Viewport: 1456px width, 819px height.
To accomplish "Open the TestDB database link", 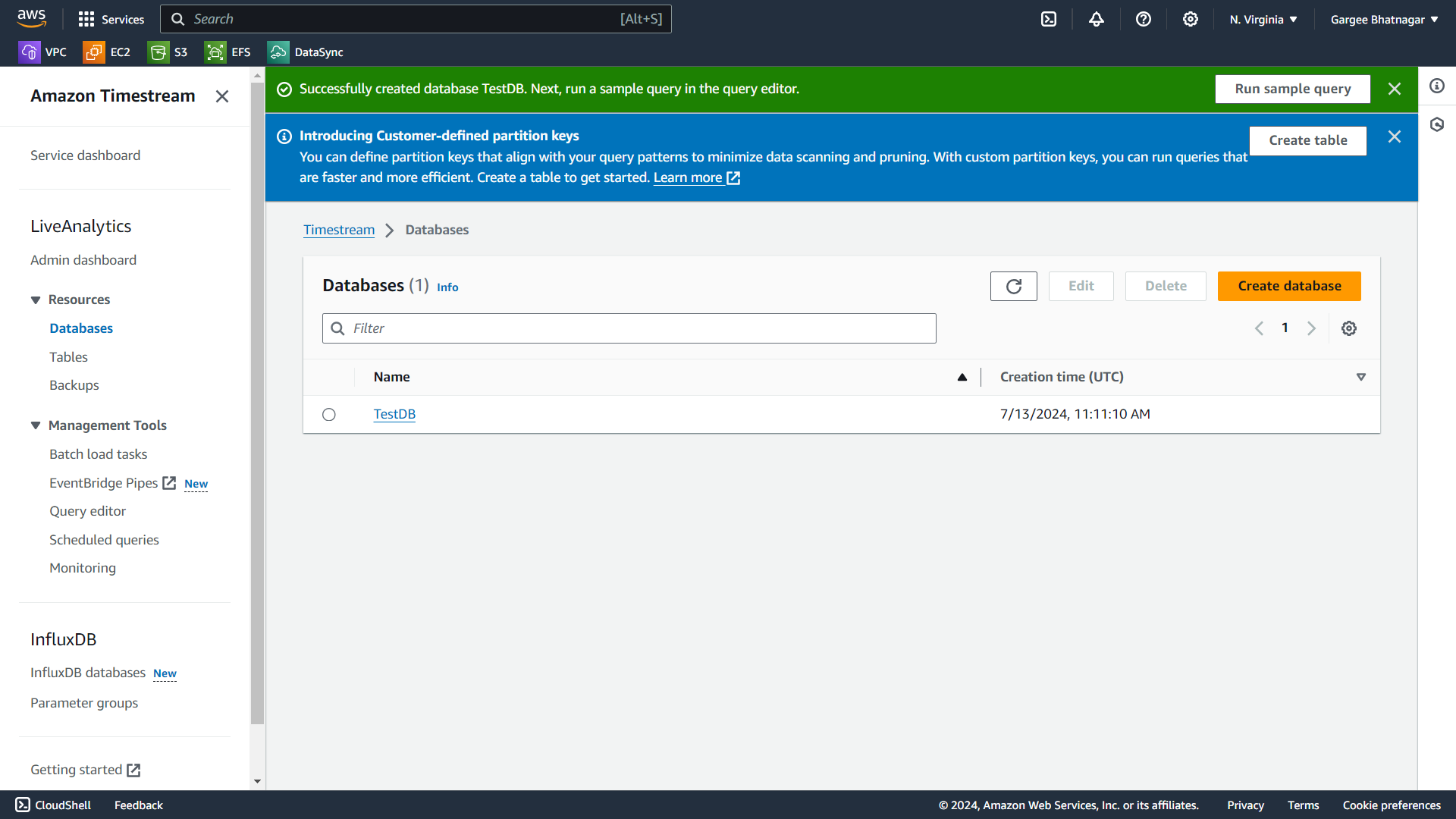I will (394, 414).
